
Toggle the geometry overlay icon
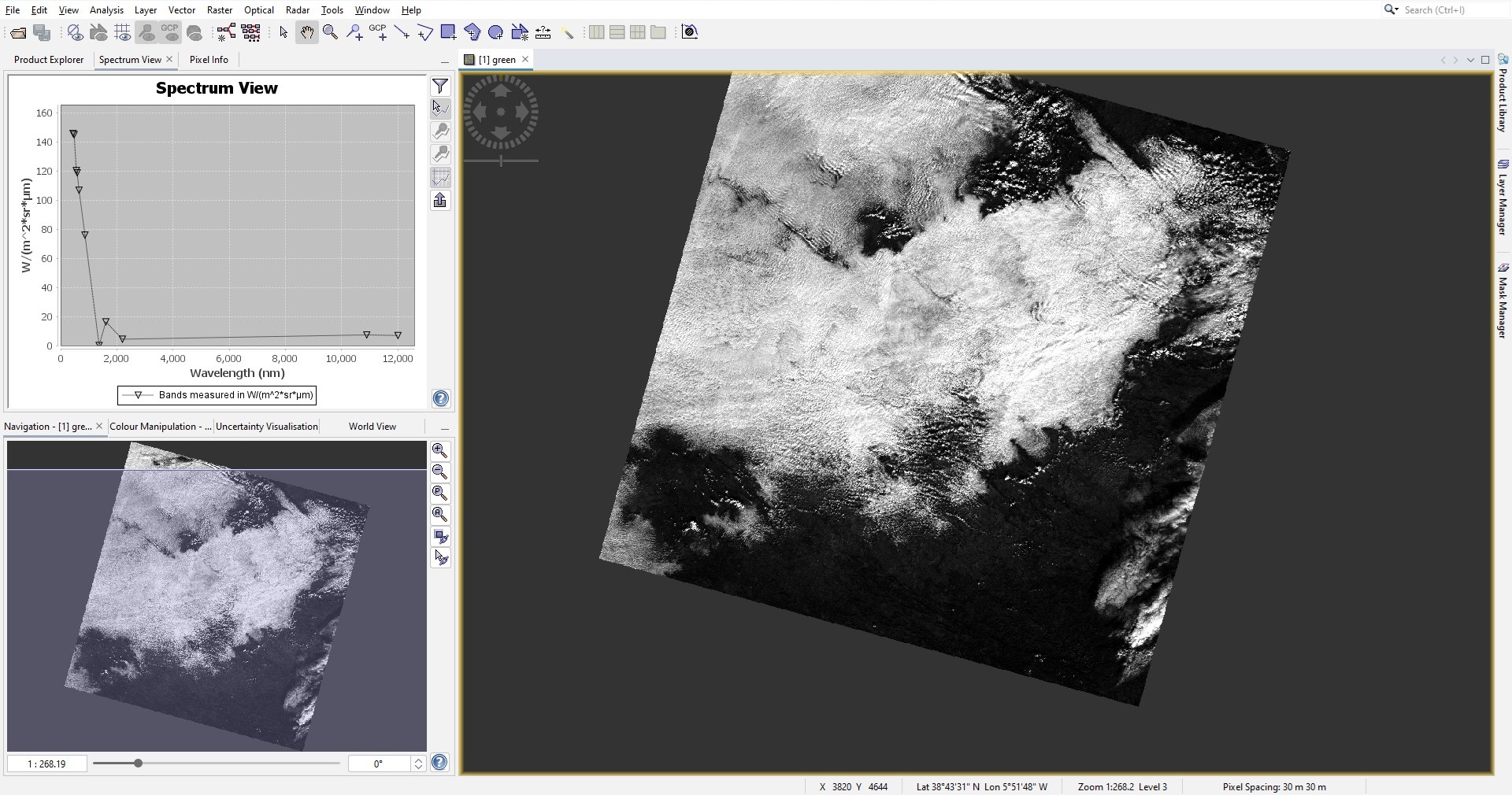pos(98,32)
